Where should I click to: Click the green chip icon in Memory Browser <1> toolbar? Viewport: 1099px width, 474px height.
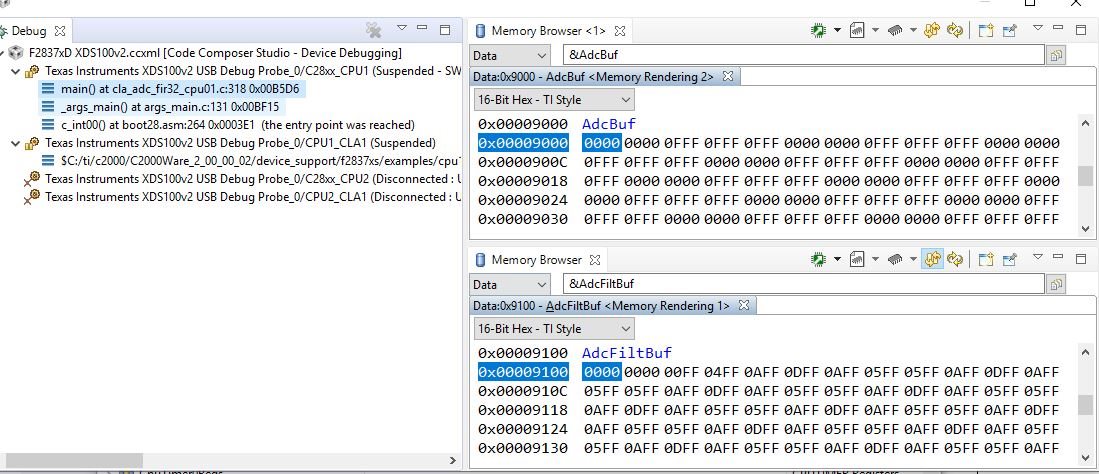[818, 30]
